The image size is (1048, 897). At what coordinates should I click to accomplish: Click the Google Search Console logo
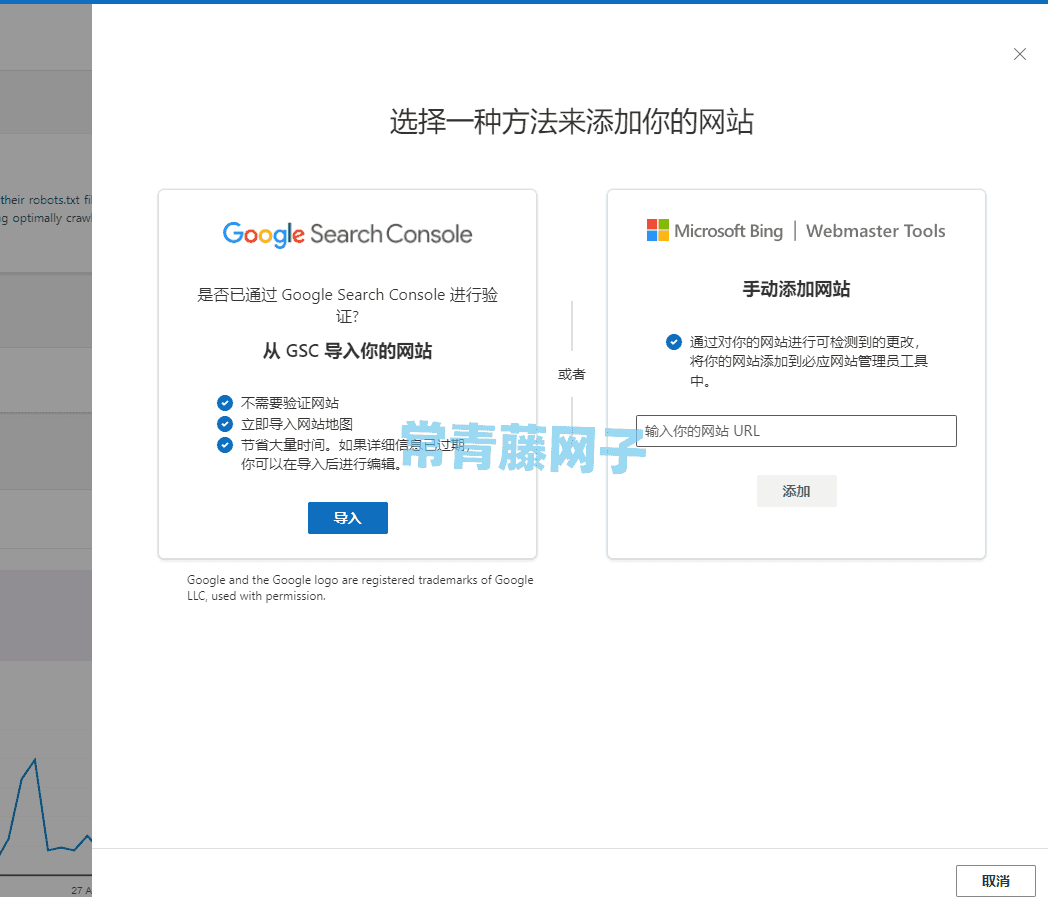(x=348, y=235)
